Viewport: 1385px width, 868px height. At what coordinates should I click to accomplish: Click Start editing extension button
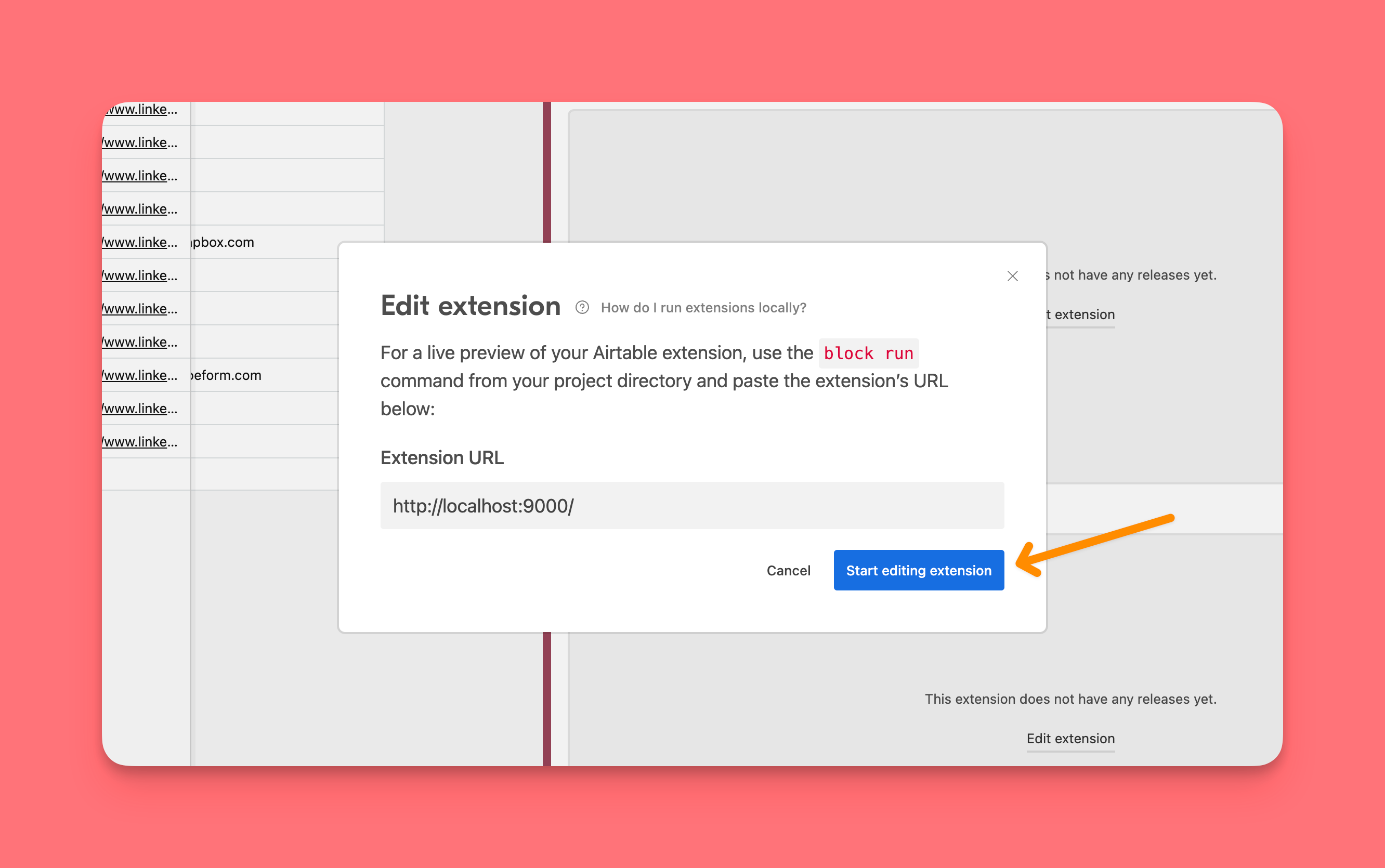918,570
